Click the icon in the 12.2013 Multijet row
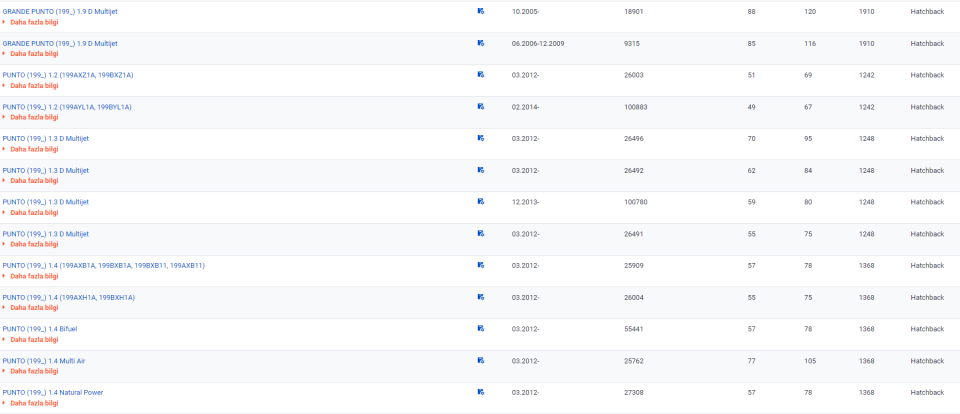The image size is (960, 414). click(481, 202)
